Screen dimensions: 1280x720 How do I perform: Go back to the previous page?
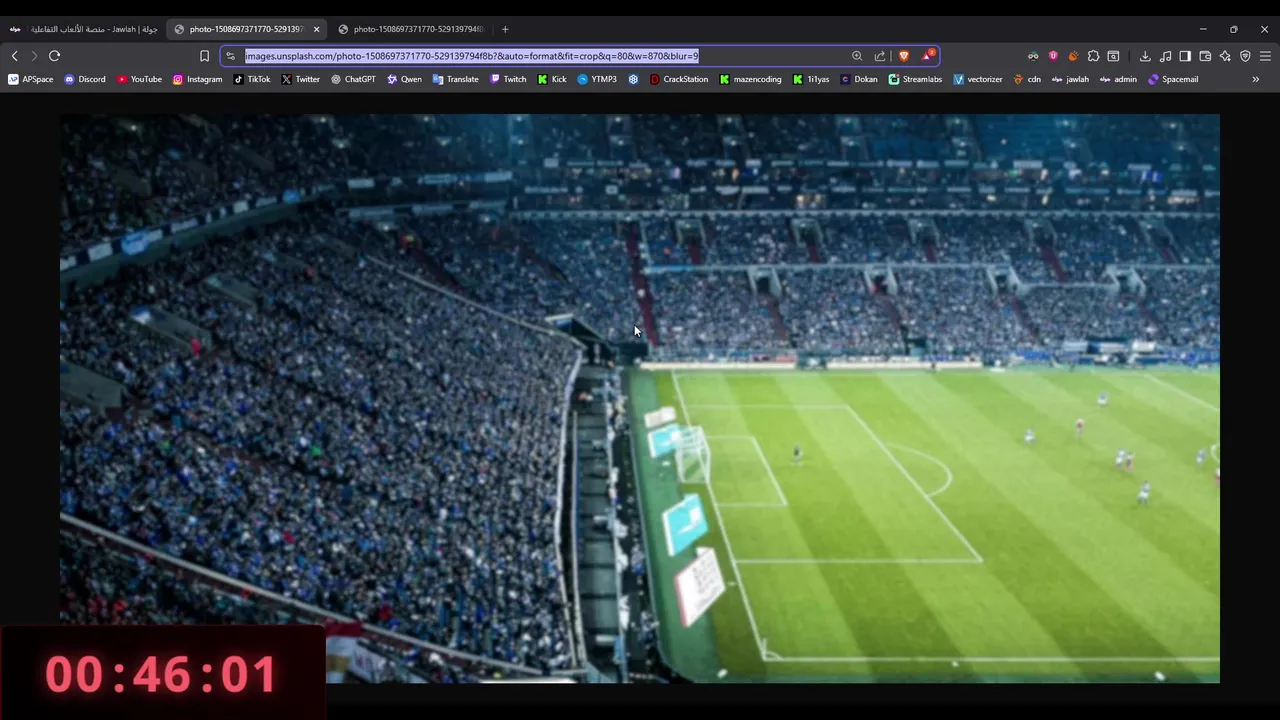14,56
